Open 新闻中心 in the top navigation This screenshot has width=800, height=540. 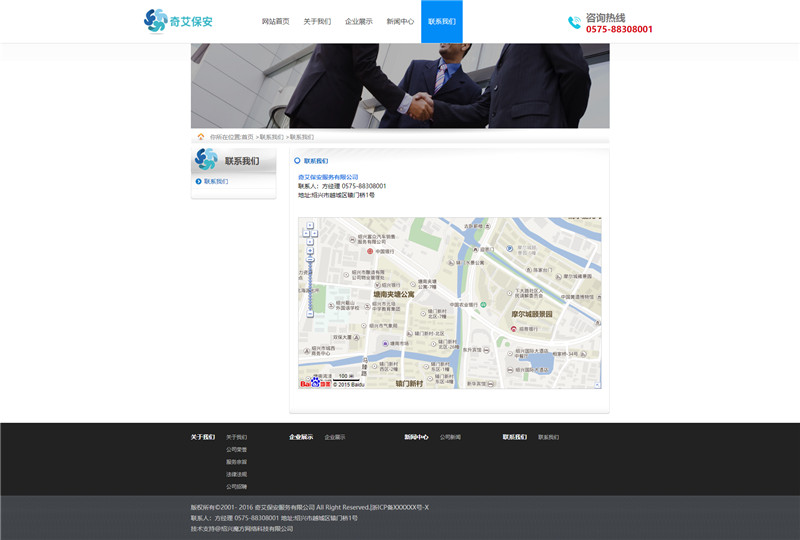pyautogui.click(x=400, y=21)
